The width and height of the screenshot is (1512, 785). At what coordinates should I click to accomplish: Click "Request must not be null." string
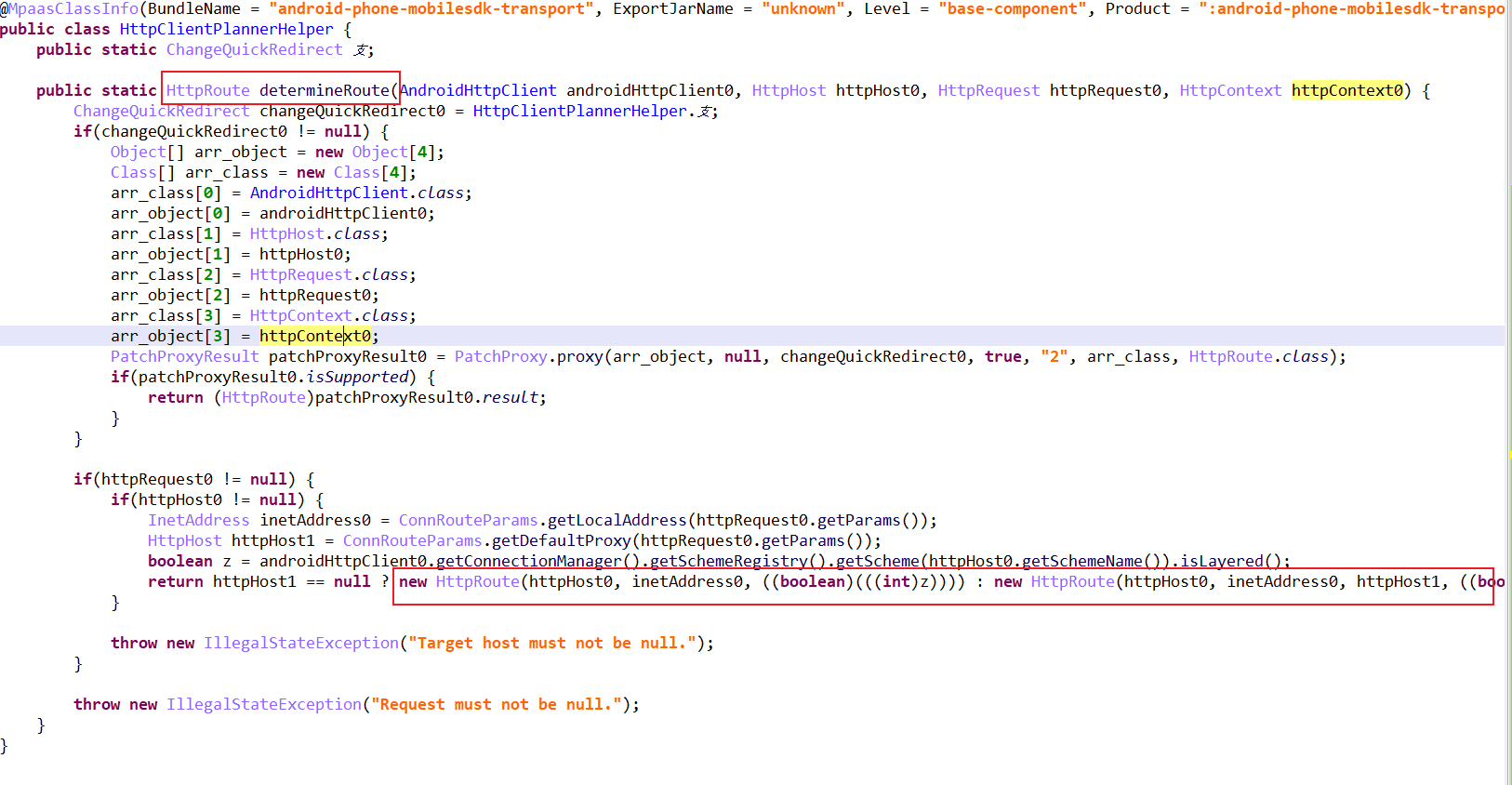pyautogui.click(x=497, y=704)
